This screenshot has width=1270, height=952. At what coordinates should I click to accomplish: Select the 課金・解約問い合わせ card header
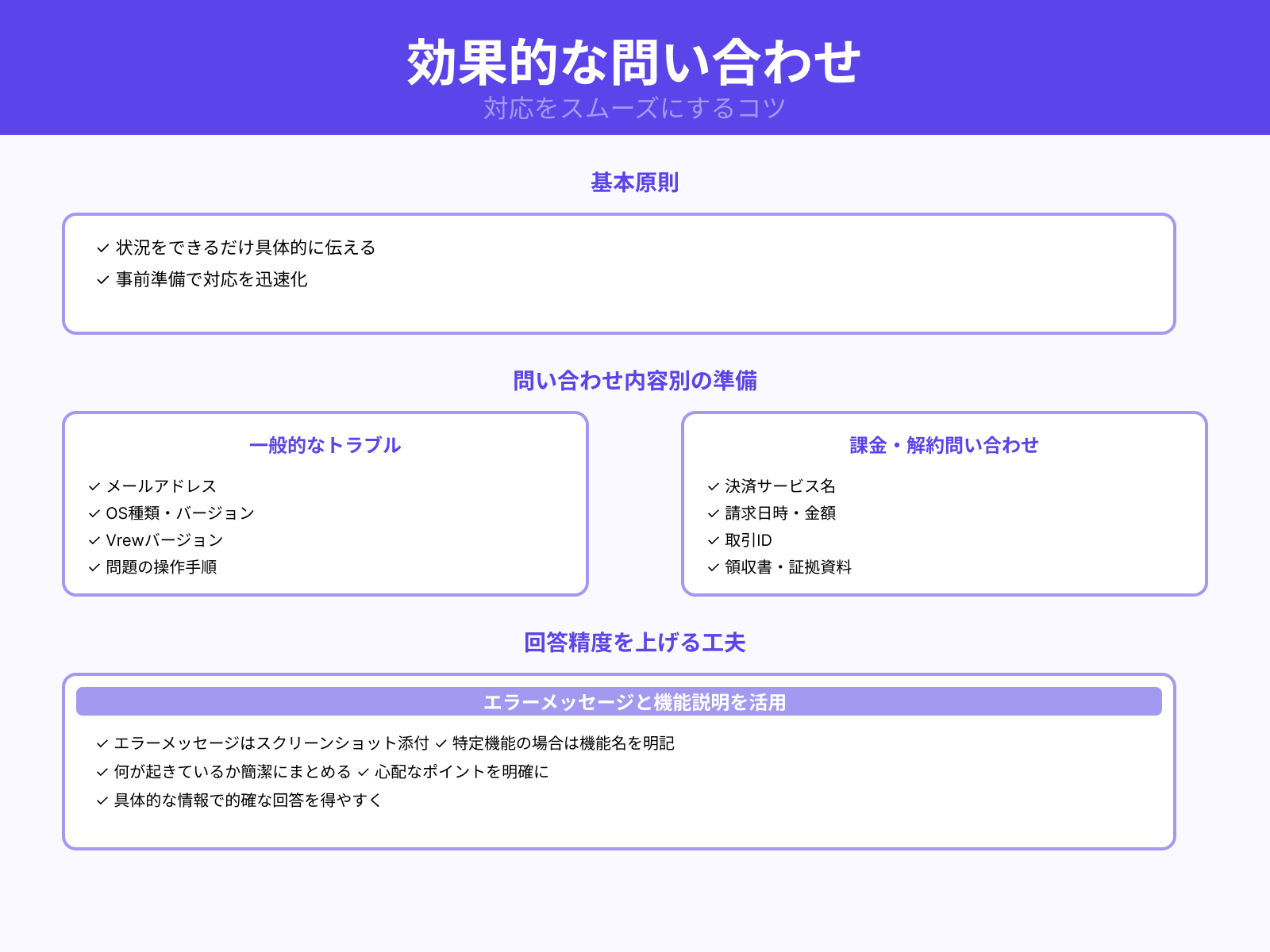click(x=945, y=445)
